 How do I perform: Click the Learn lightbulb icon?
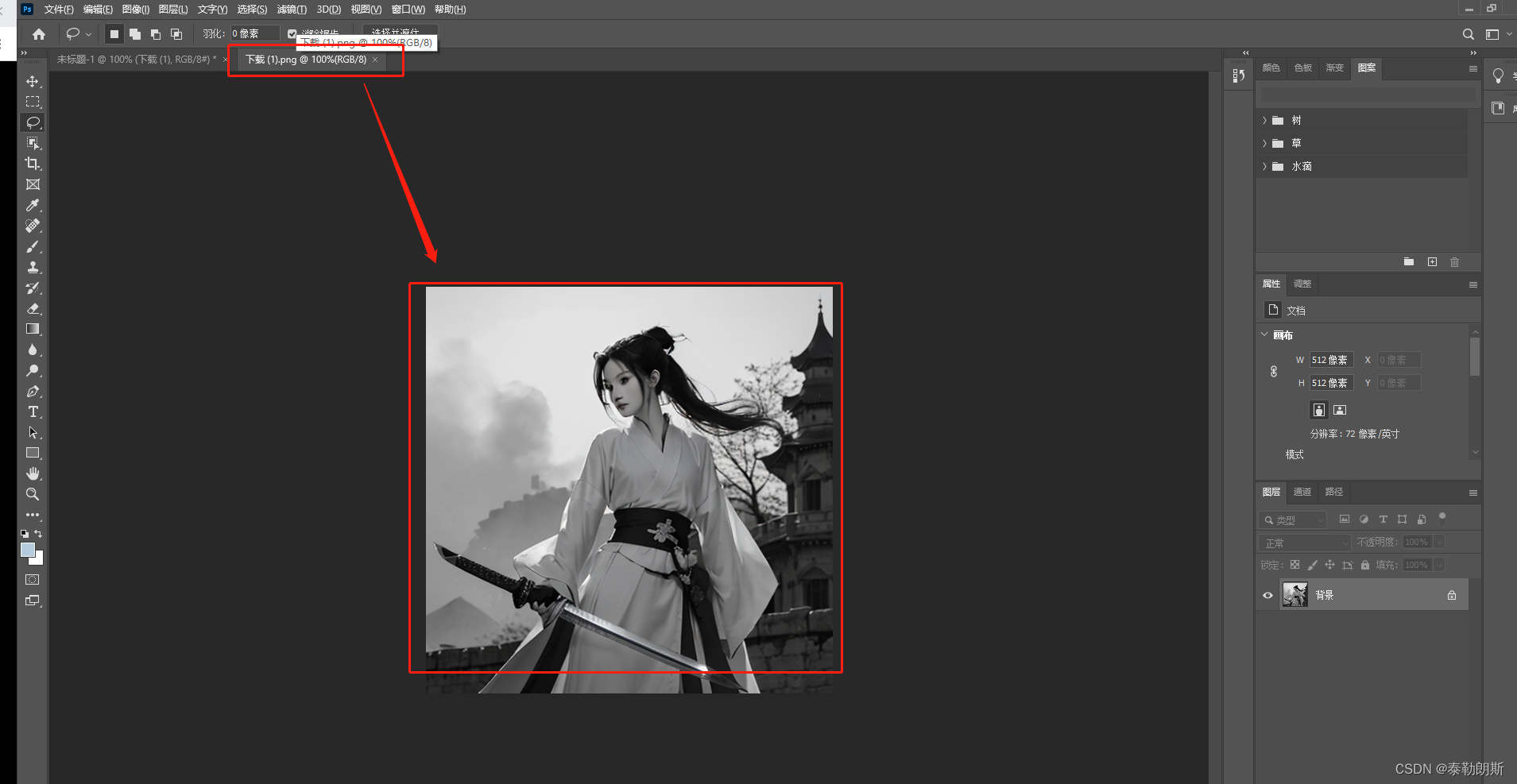[x=1498, y=75]
